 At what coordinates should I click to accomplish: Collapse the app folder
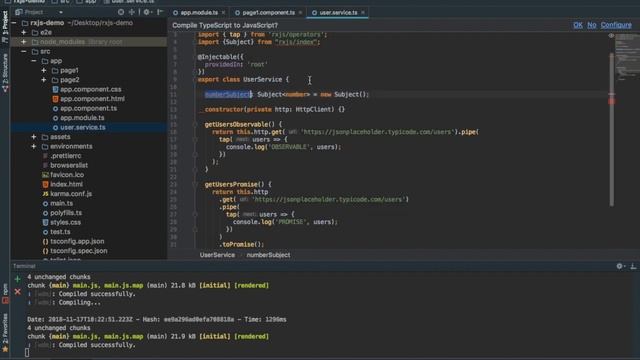[34, 61]
